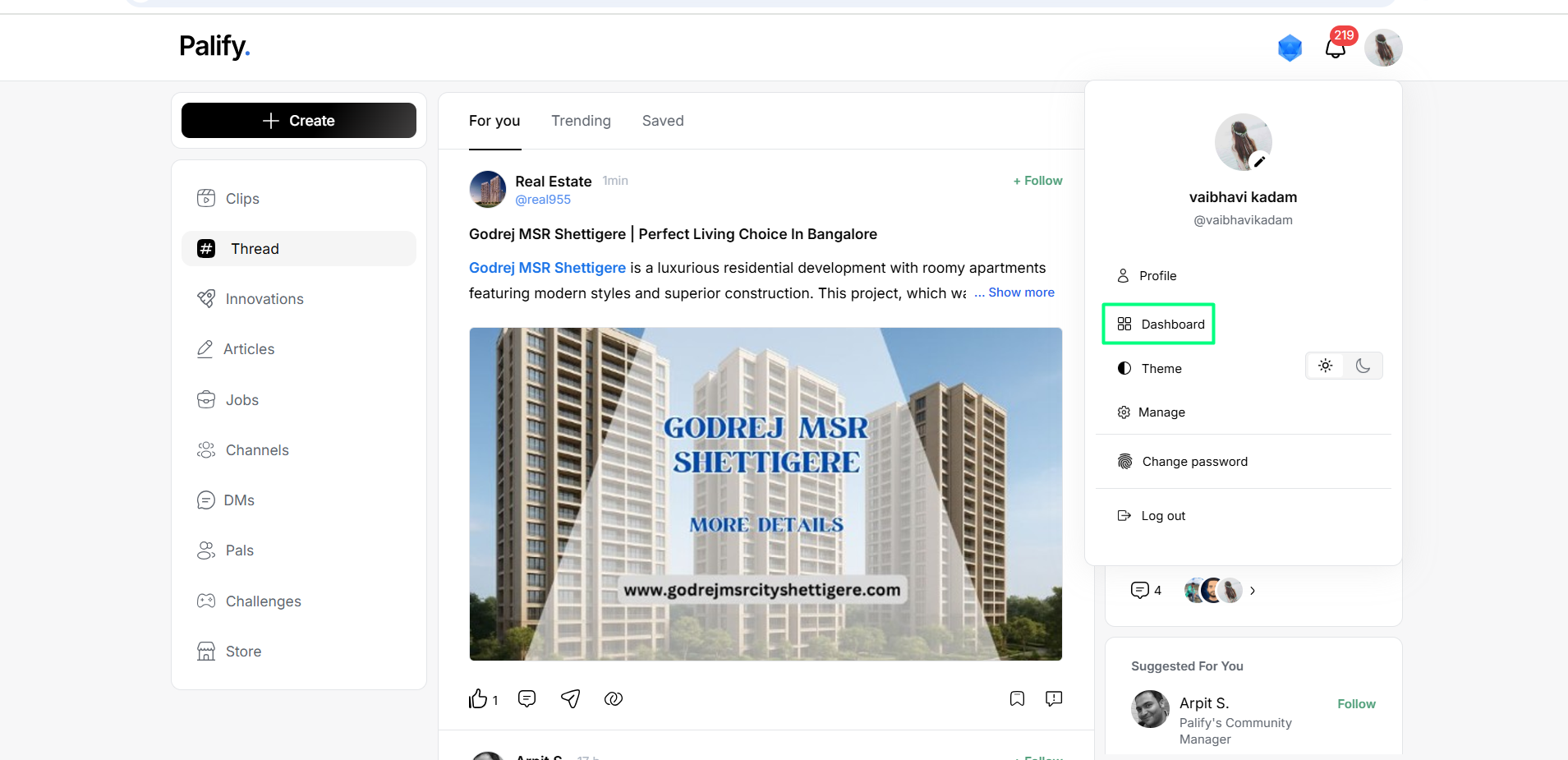1568x760 pixels.
Task: Like the Real Estate post
Action: (x=478, y=698)
